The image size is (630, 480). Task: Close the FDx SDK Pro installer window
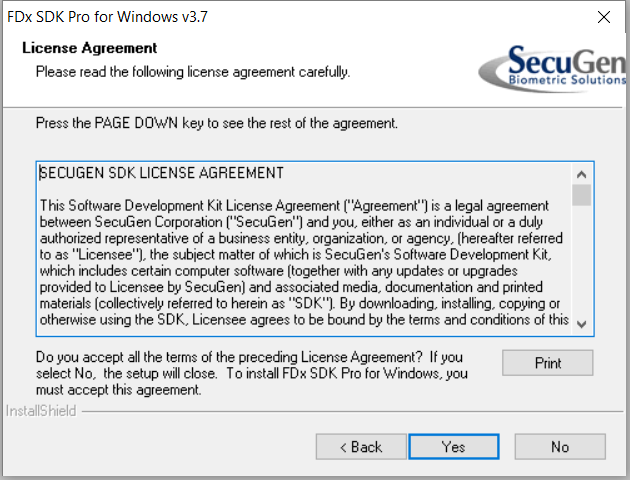603,17
